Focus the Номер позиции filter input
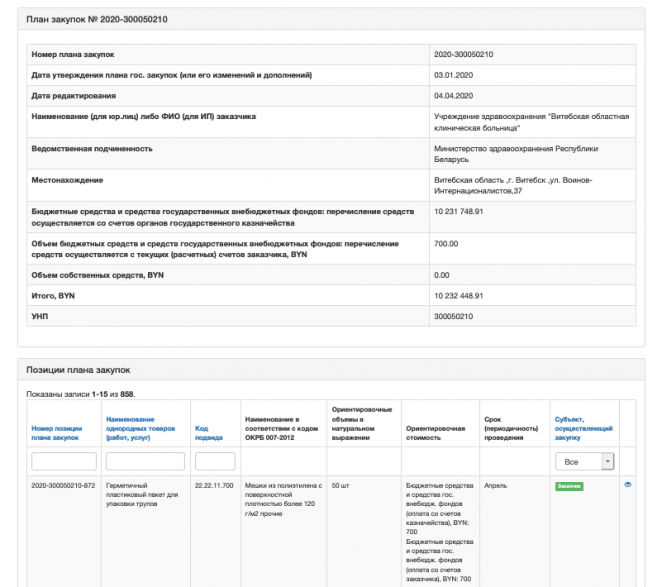662x587 pixels. (64, 461)
